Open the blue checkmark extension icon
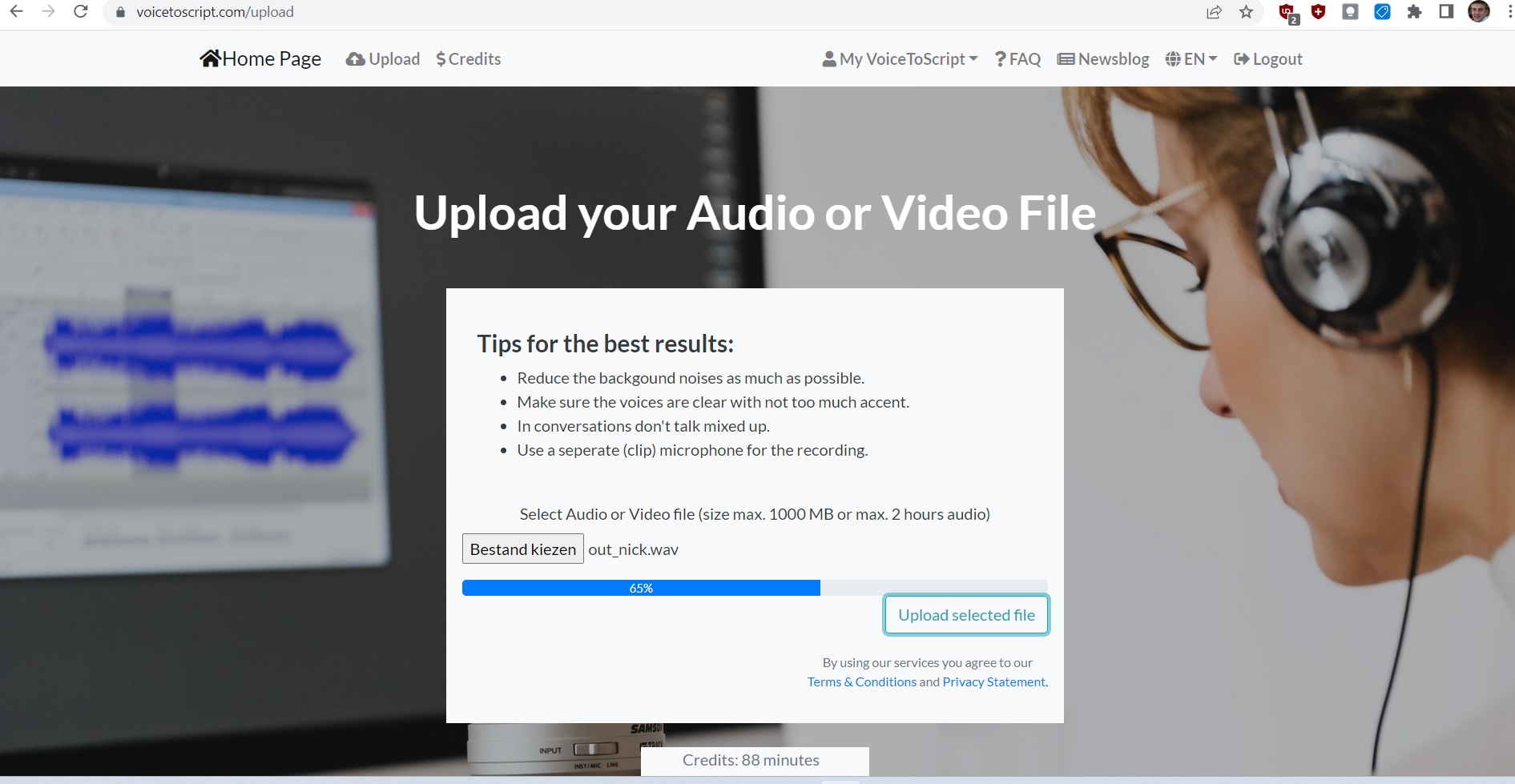 (1383, 12)
